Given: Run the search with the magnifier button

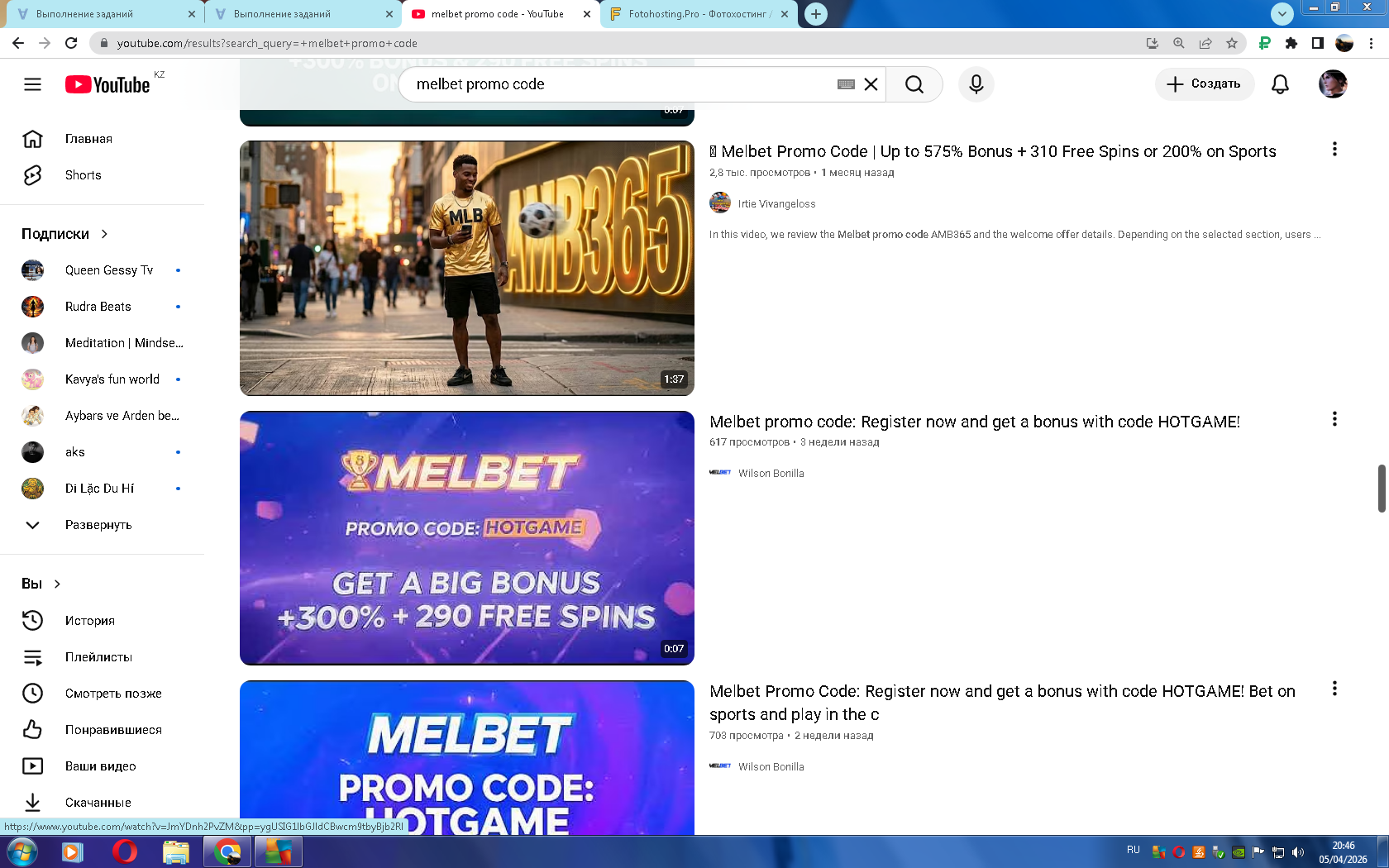Looking at the screenshot, I should [x=914, y=84].
